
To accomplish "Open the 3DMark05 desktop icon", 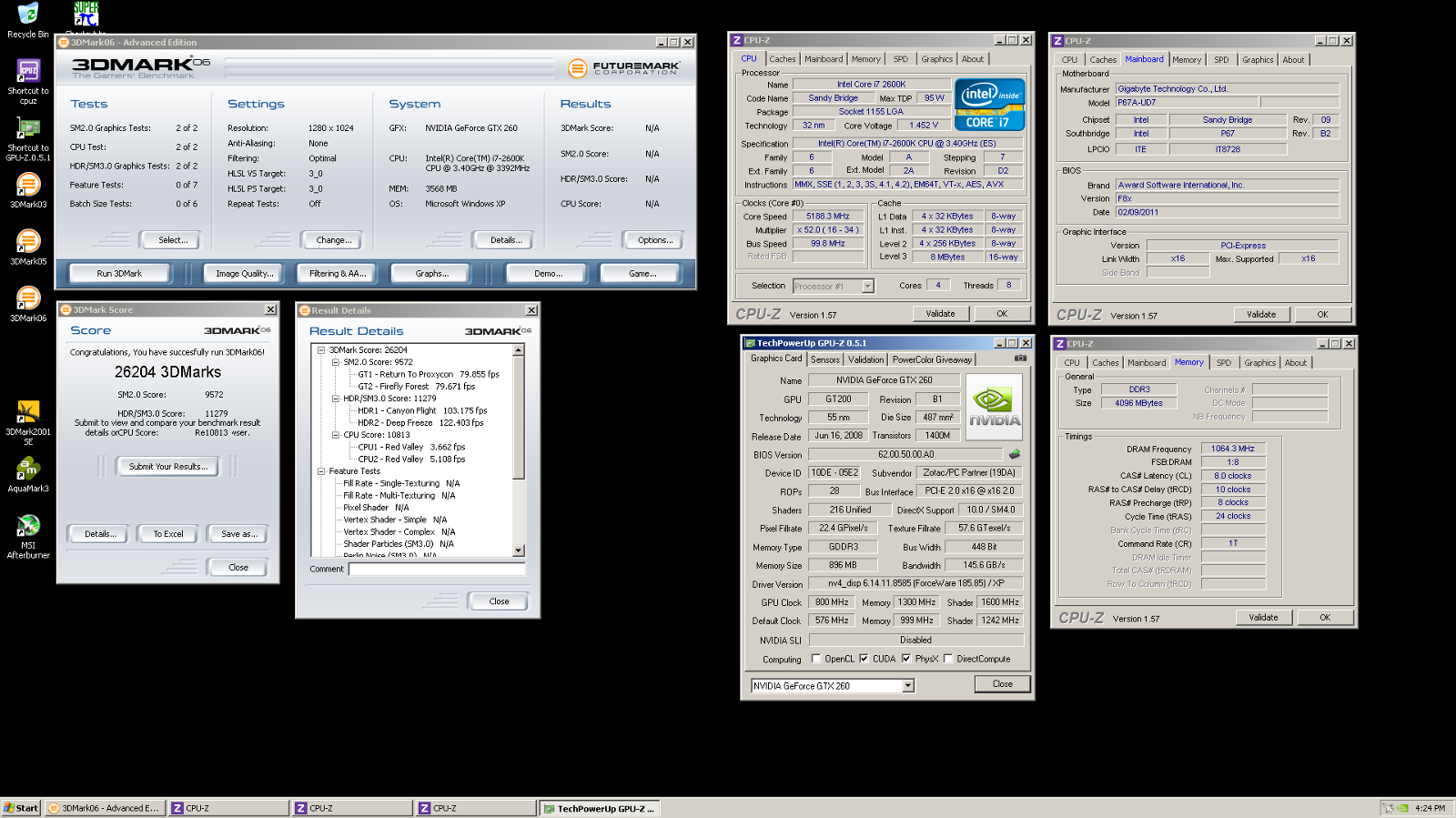I will (27, 247).
